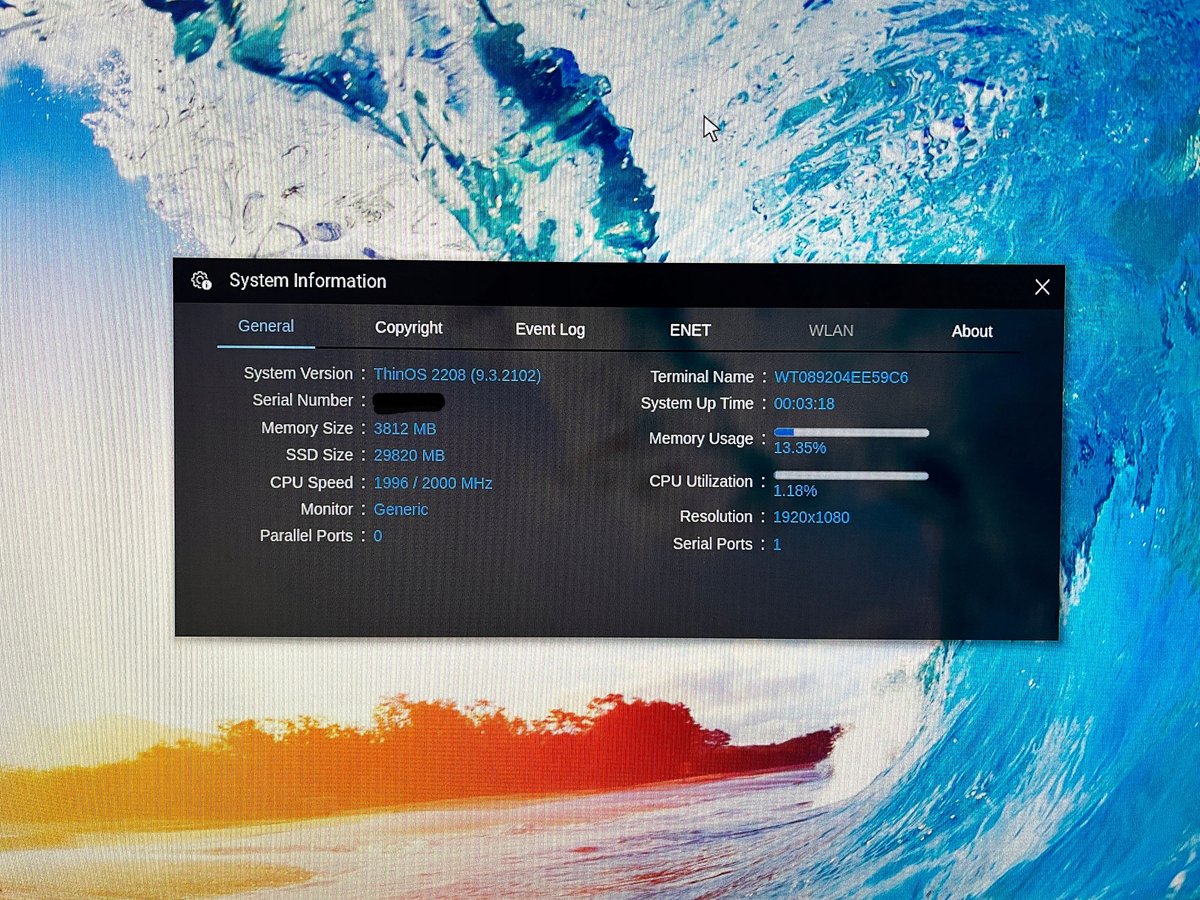The width and height of the screenshot is (1200, 900).
Task: Open the Copyright tab
Action: [408, 328]
